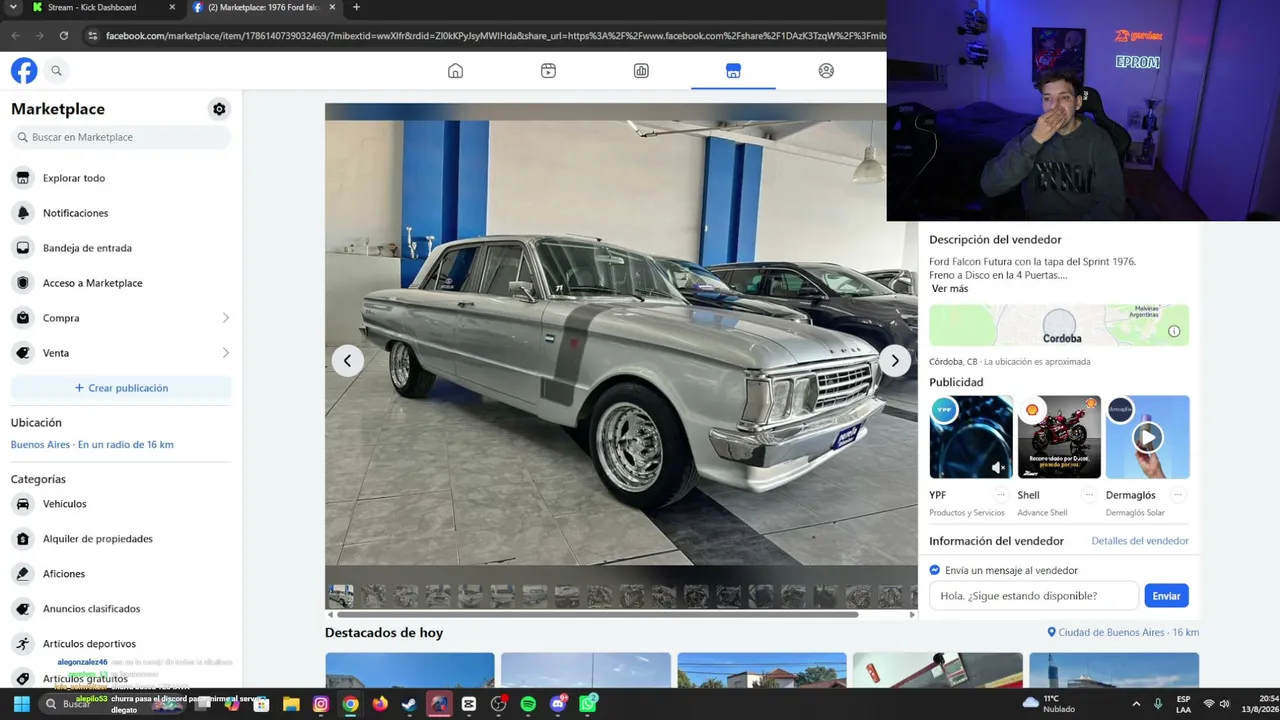Send message with Enviar button
This screenshot has height=720, width=1280.
click(1166, 596)
